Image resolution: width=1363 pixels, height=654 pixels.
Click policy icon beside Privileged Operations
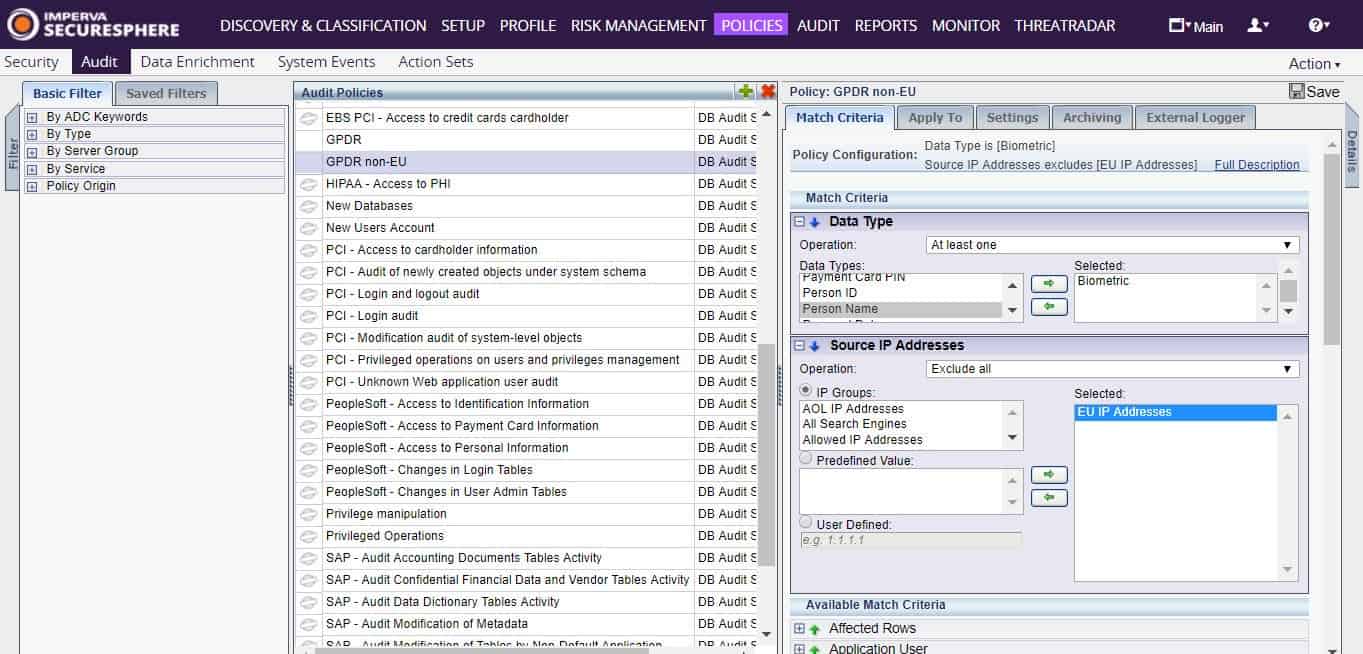309,536
